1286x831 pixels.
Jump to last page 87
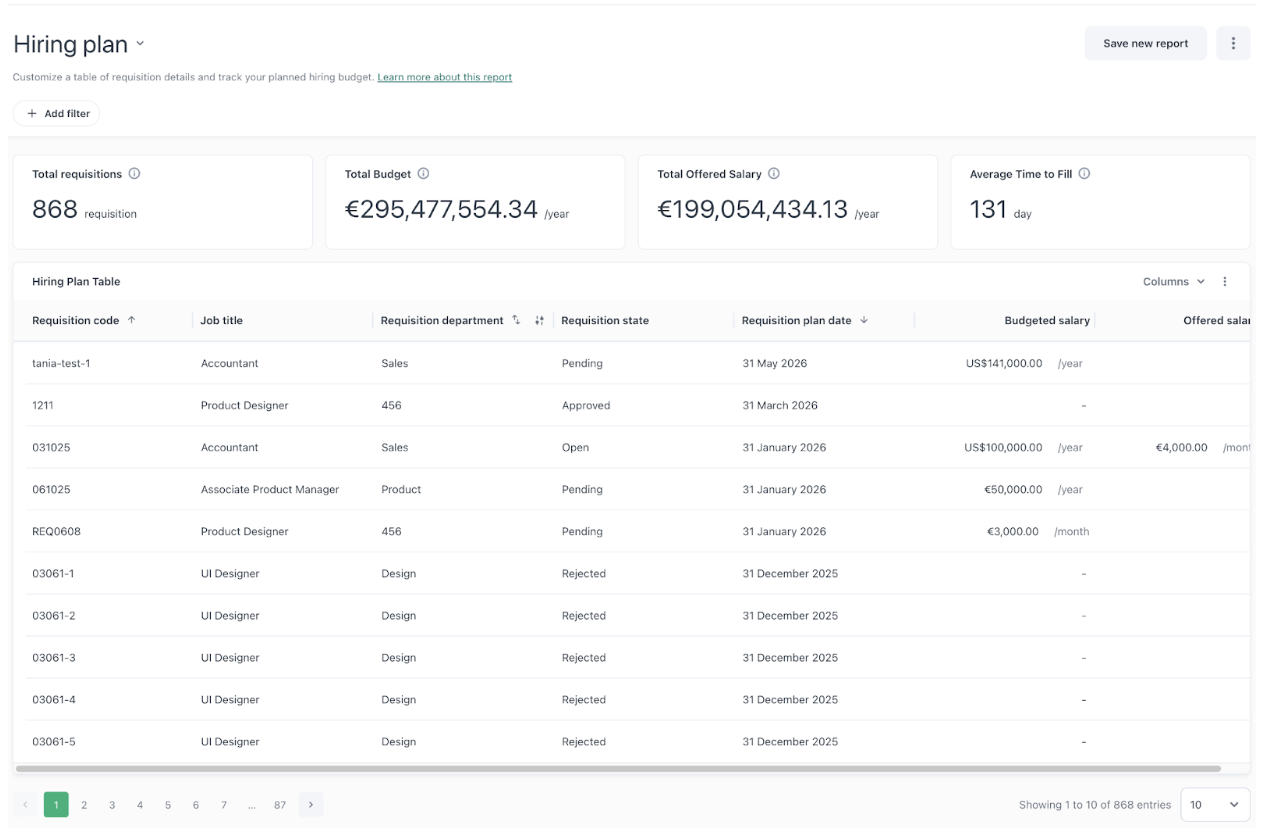(280, 805)
